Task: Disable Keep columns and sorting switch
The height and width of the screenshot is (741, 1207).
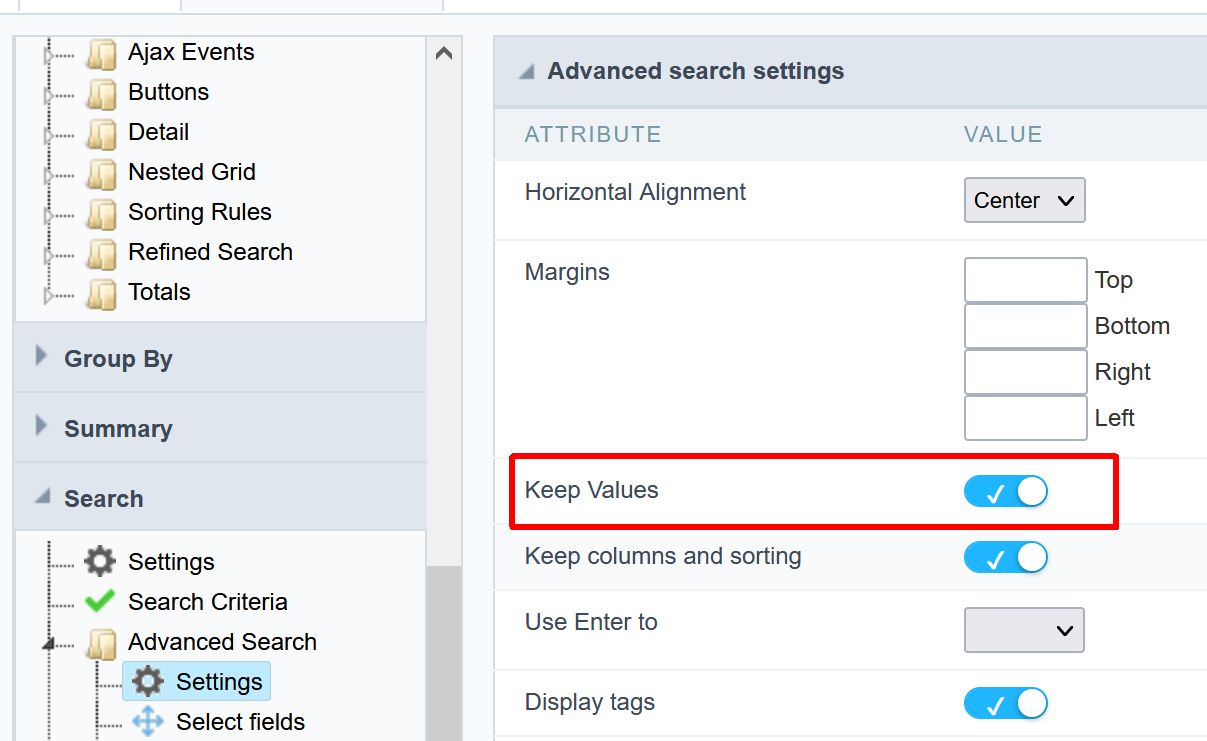Action: pos(1005,557)
